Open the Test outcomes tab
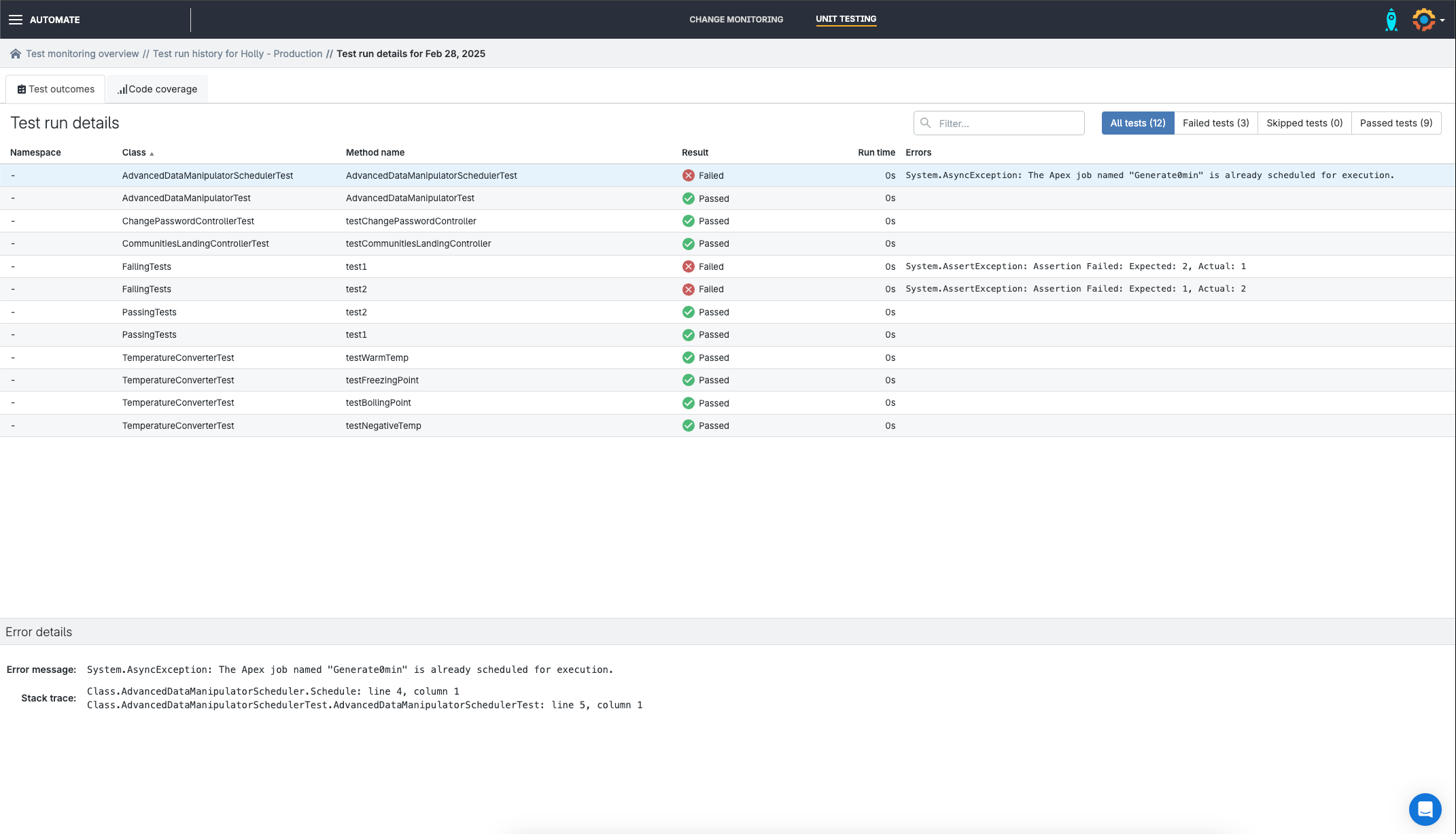The height and width of the screenshot is (834, 1456). 56,89
